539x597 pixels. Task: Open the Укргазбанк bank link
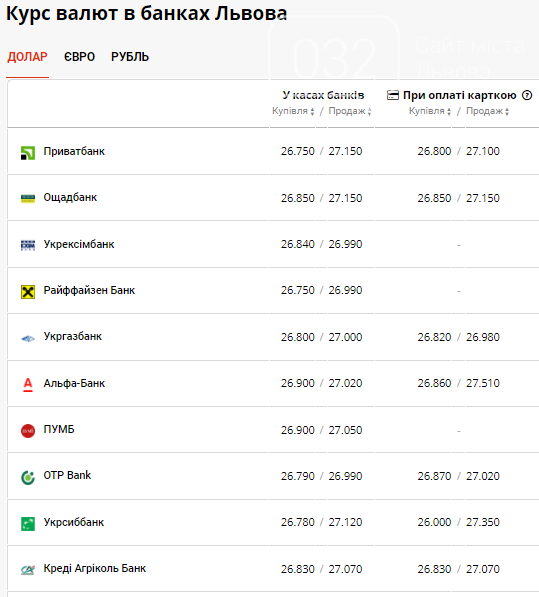coord(73,337)
